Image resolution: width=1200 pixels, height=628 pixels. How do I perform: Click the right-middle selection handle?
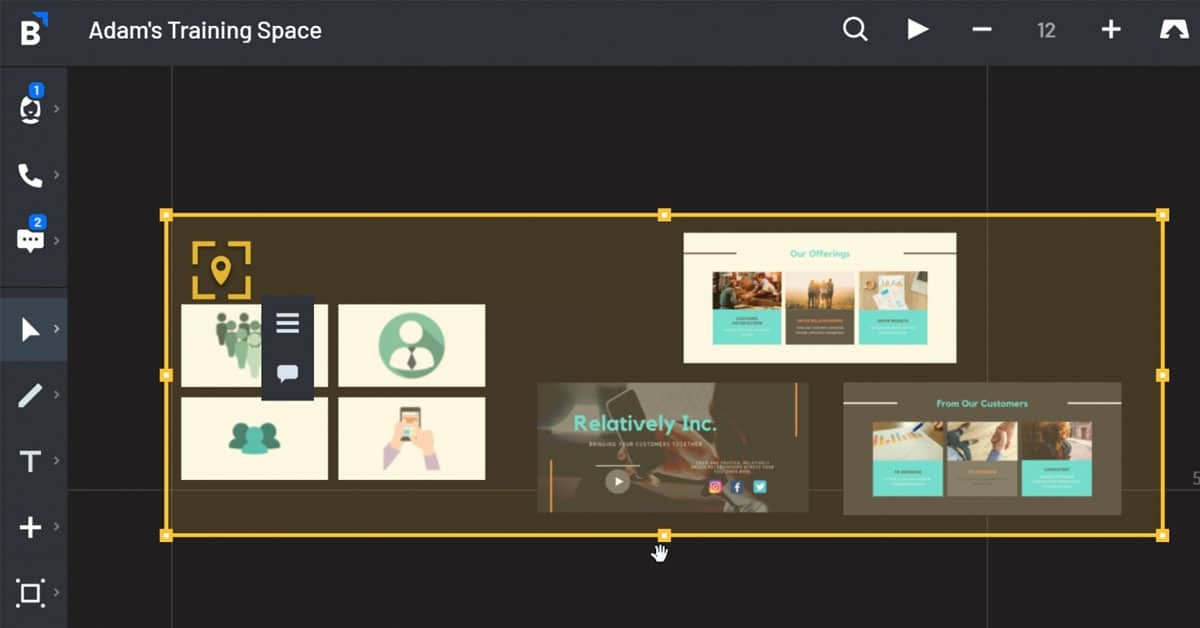(1162, 375)
